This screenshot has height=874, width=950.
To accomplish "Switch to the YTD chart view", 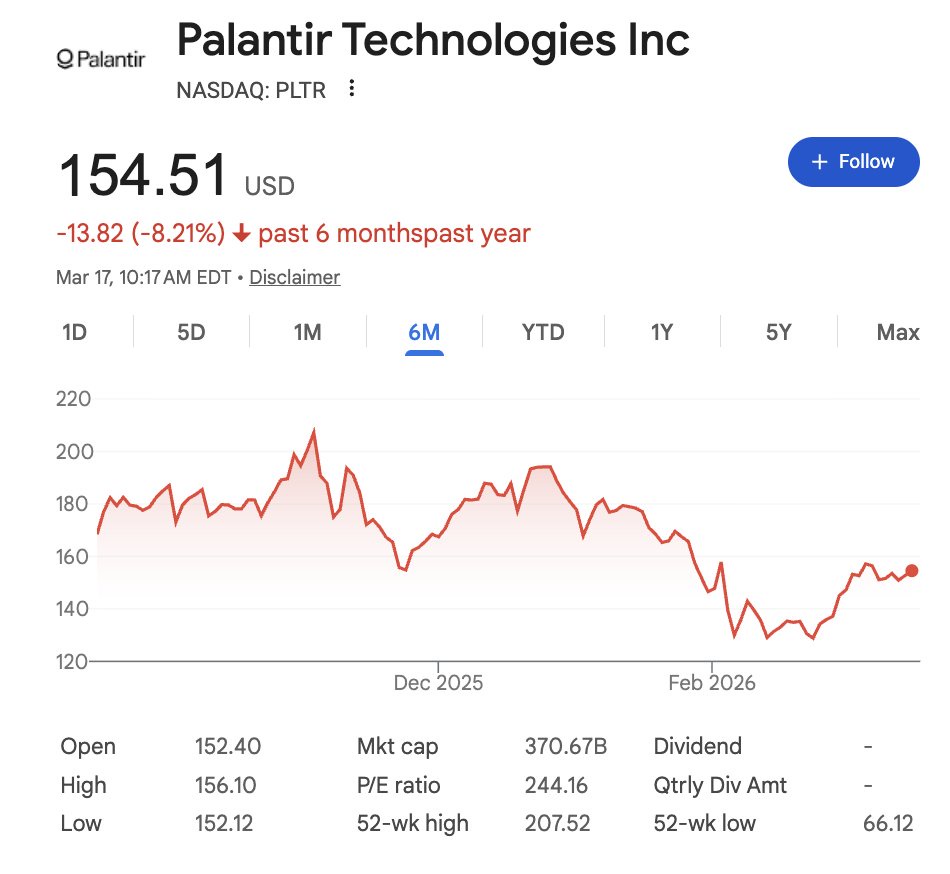I will coord(543,332).
